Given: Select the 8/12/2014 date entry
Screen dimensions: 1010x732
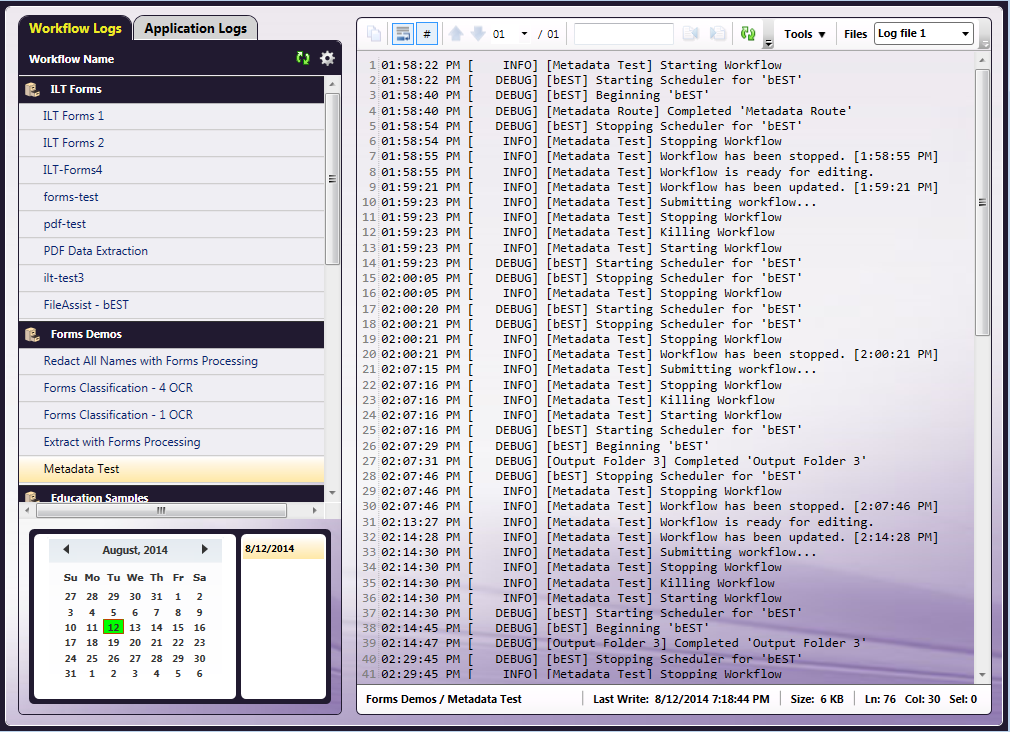Looking at the screenshot, I should pyautogui.click(x=283, y=548).
